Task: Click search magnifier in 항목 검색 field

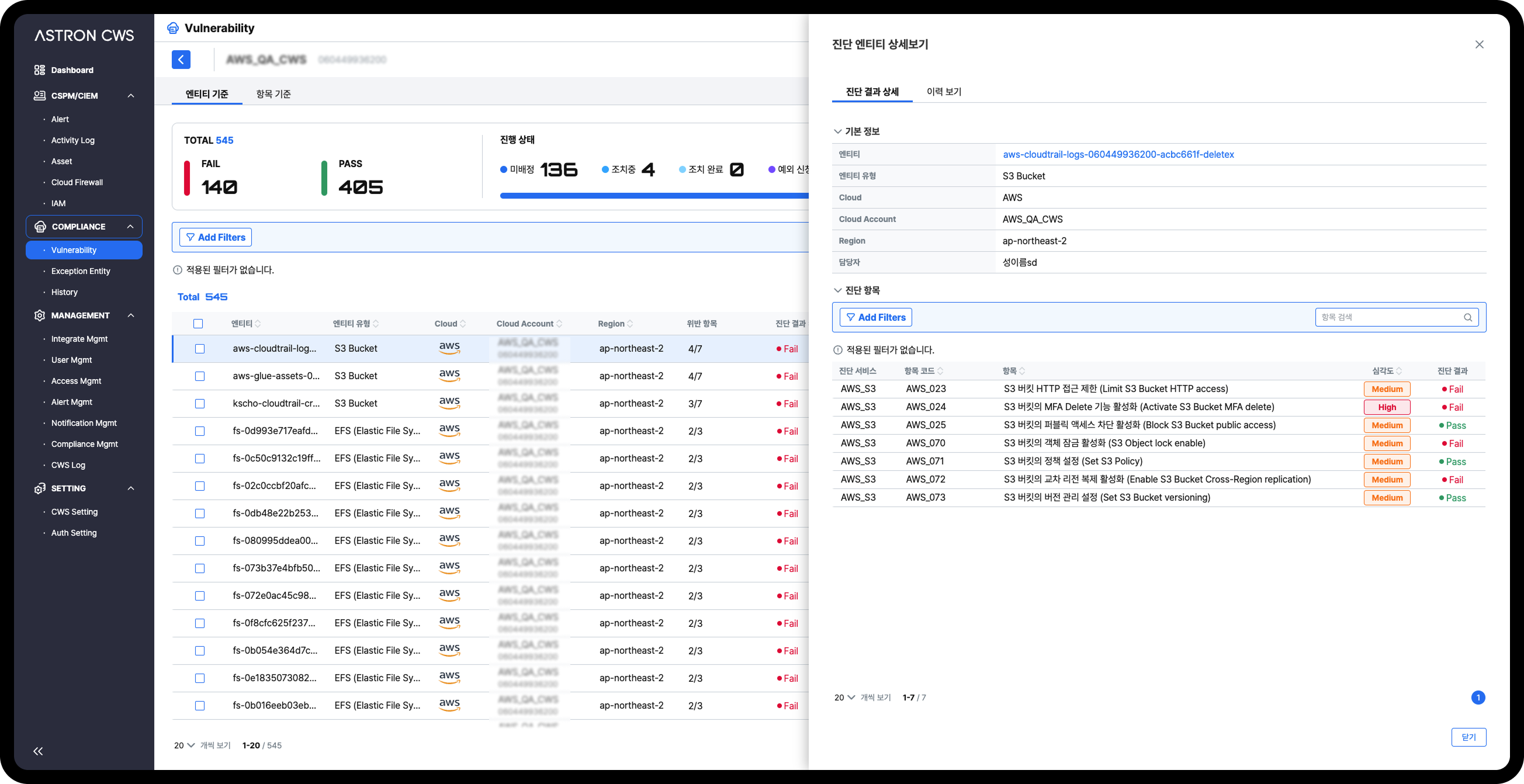Action: coord(1468,317)
